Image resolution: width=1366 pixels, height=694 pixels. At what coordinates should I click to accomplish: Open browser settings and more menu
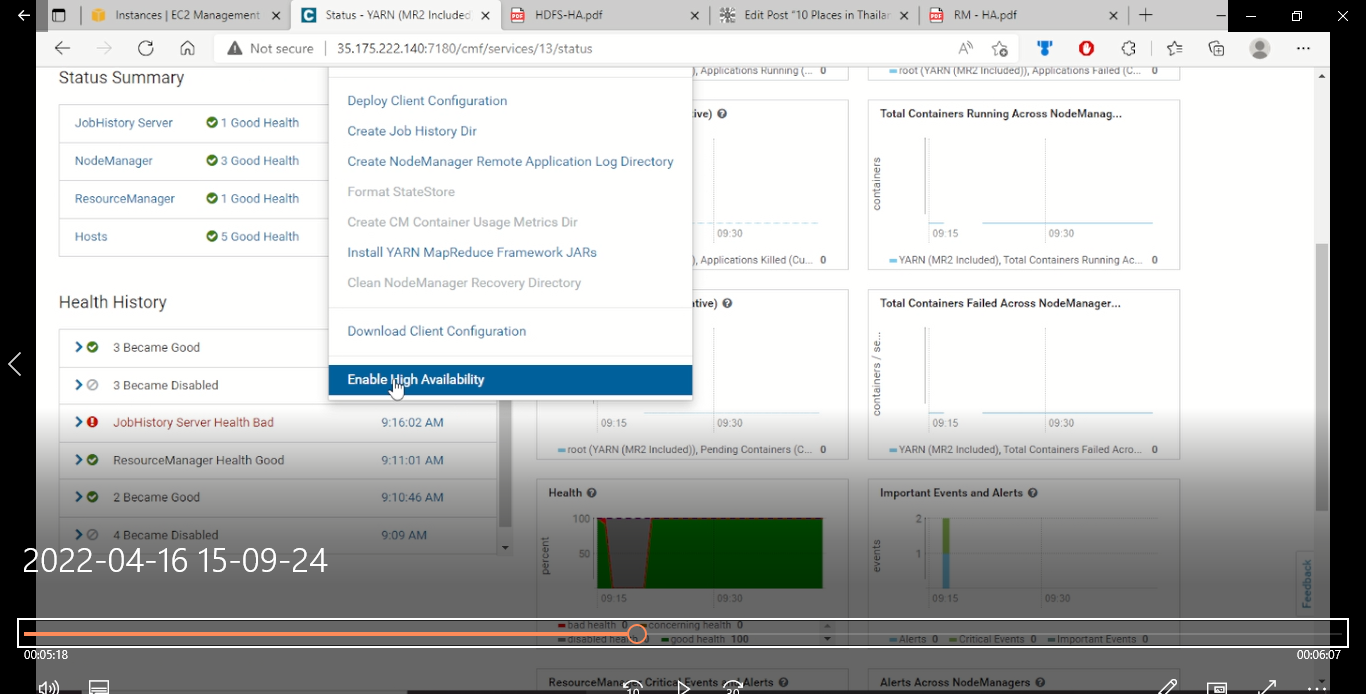(1303, 48)
